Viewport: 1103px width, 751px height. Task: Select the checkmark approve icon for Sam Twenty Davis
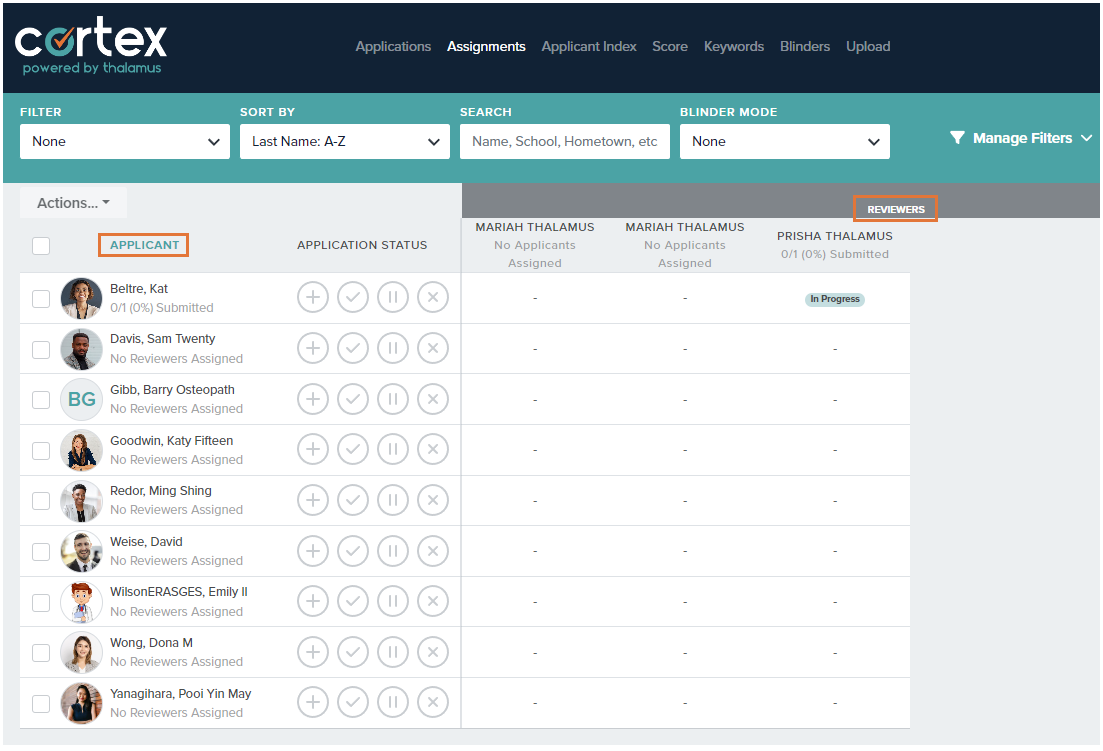coord(353,348)
